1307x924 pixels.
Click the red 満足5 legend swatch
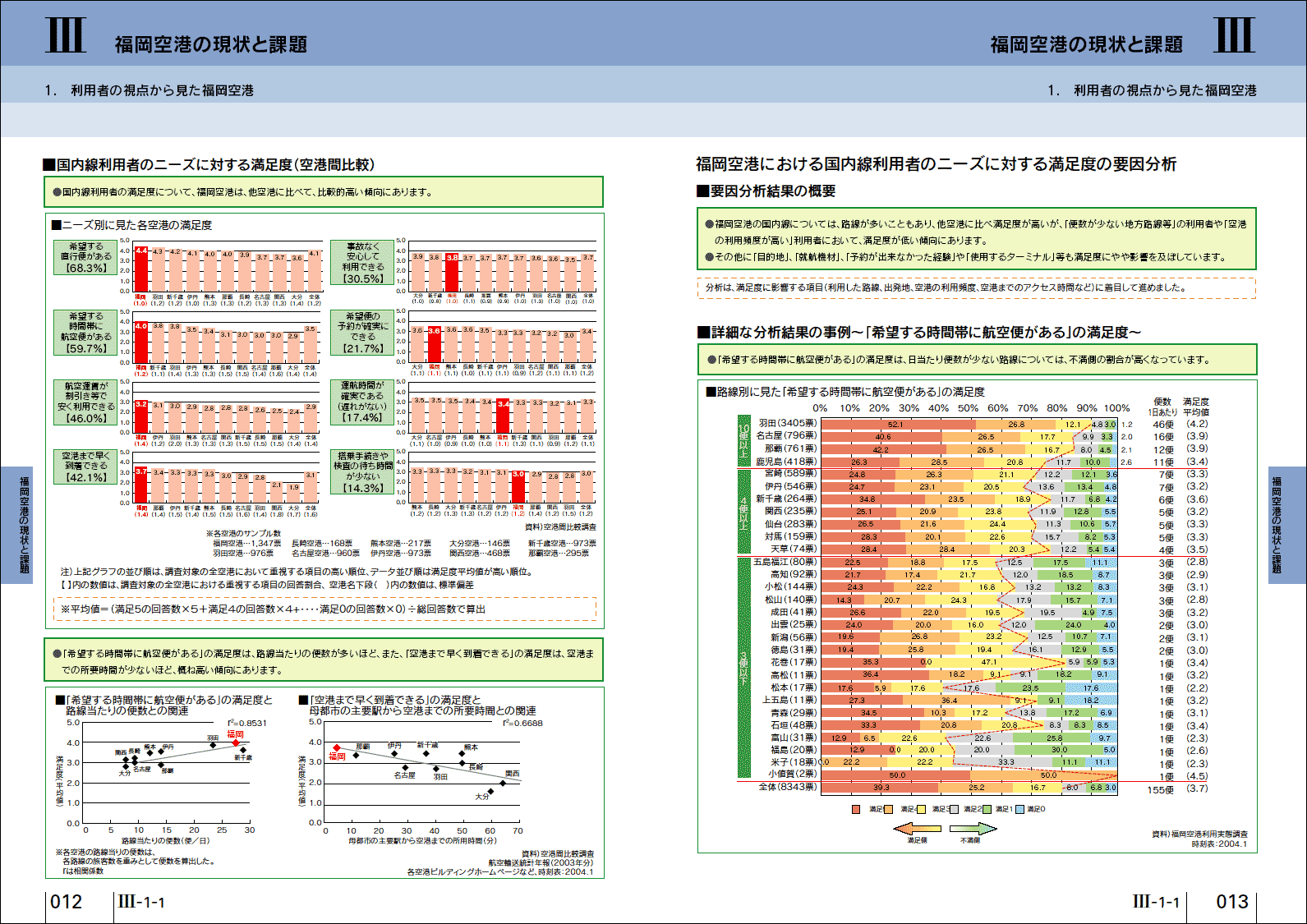(x=856, y=809)
